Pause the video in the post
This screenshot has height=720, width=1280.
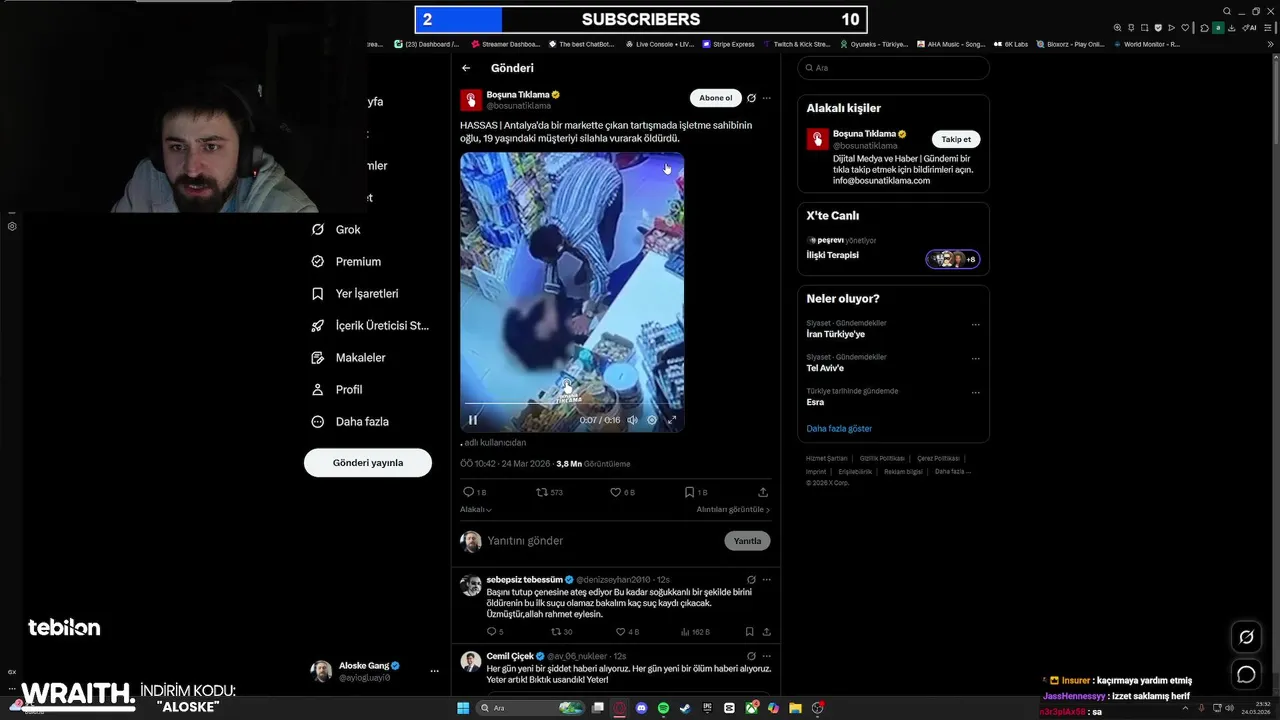473,420
